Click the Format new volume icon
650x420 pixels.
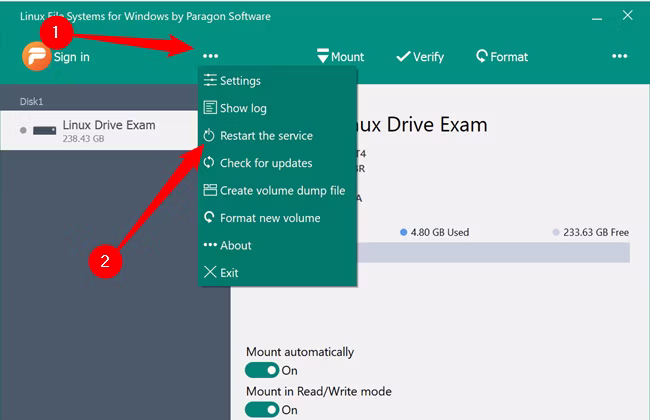point(209,217)
